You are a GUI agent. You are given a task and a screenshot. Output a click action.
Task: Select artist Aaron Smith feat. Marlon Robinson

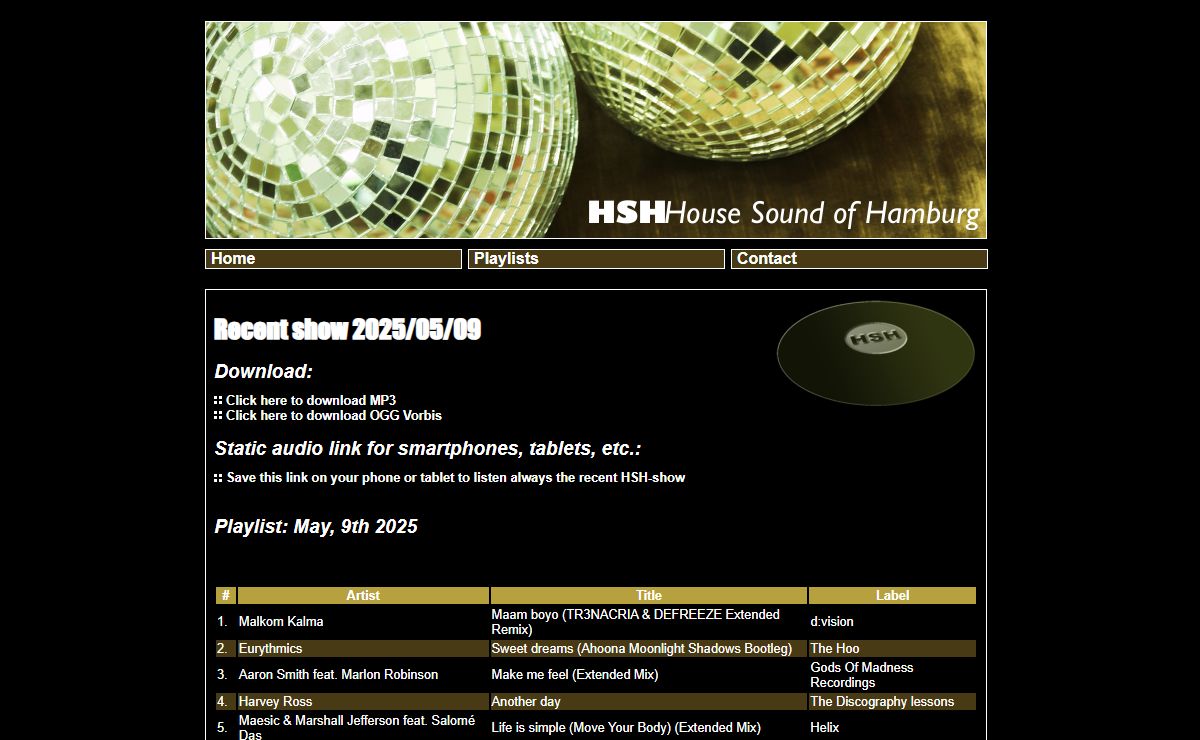click(x=338, y=675)
